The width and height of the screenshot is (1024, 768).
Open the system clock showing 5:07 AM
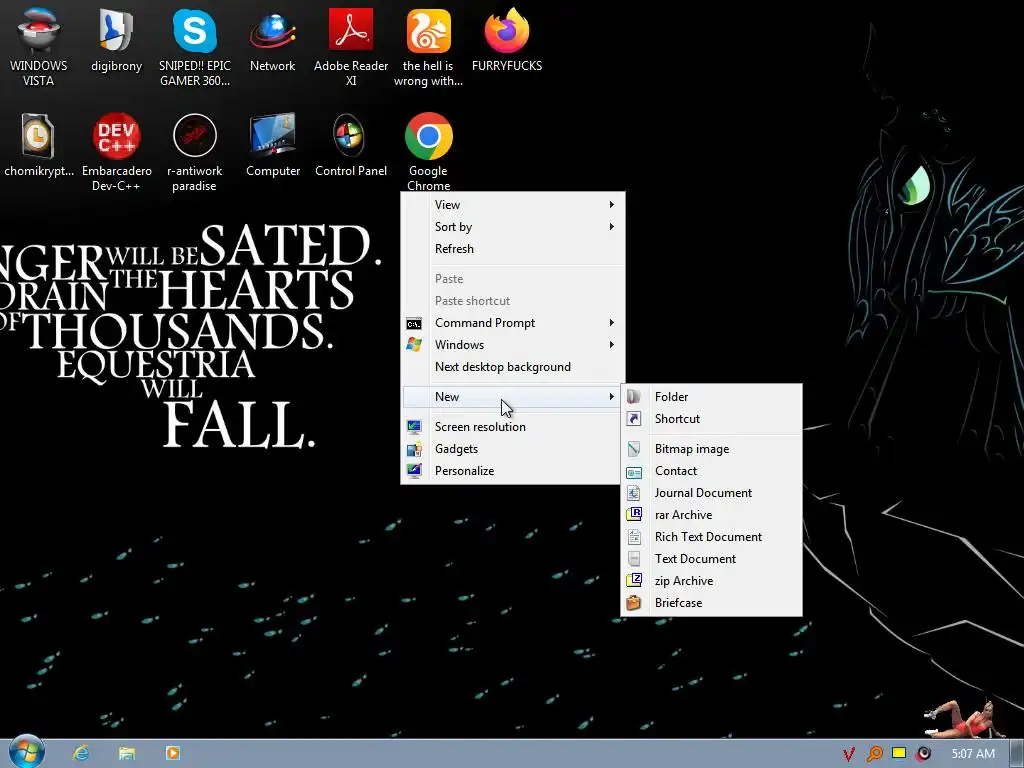973,754
